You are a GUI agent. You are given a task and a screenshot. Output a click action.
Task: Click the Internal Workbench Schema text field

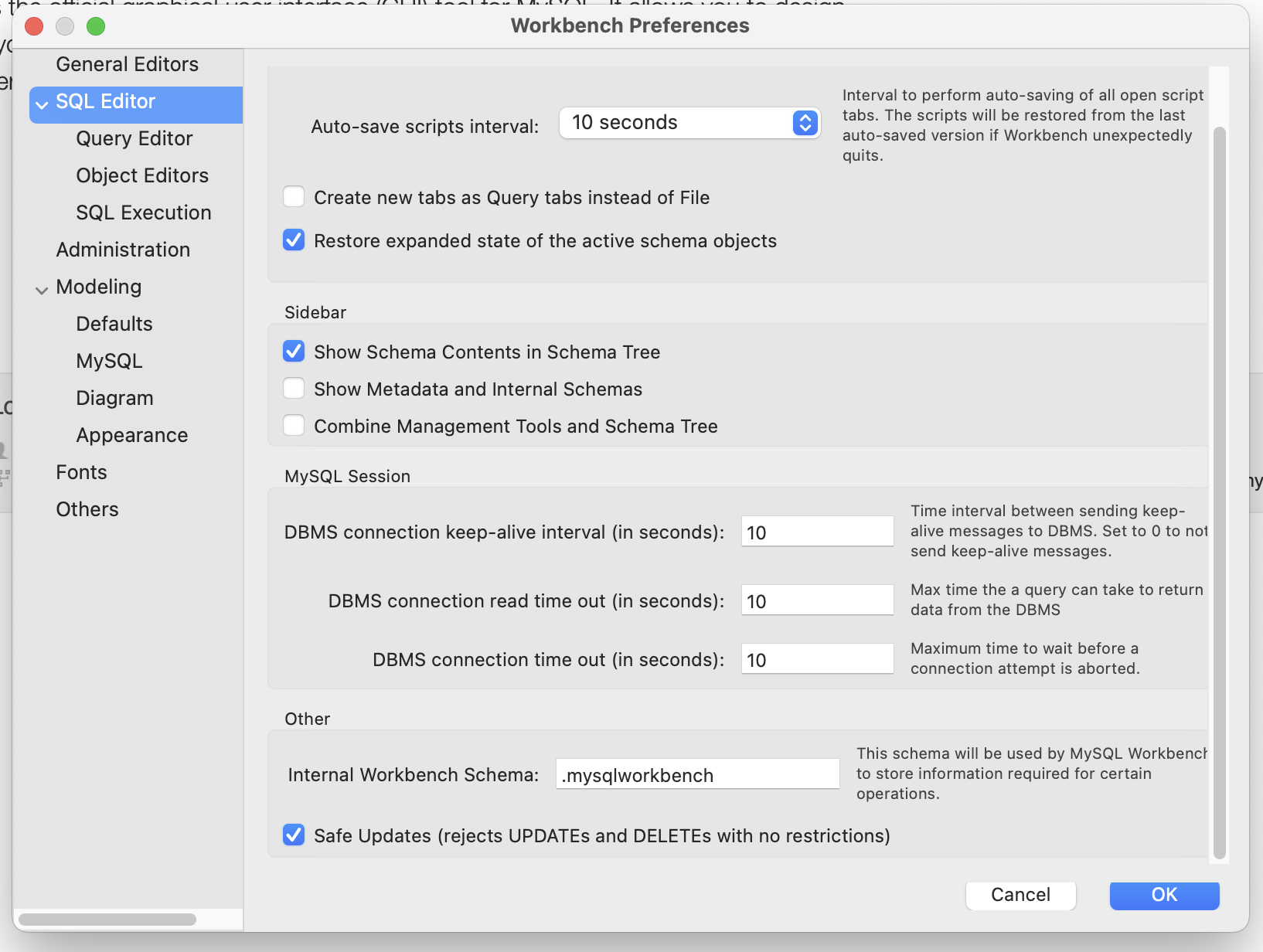click(696, 774)
